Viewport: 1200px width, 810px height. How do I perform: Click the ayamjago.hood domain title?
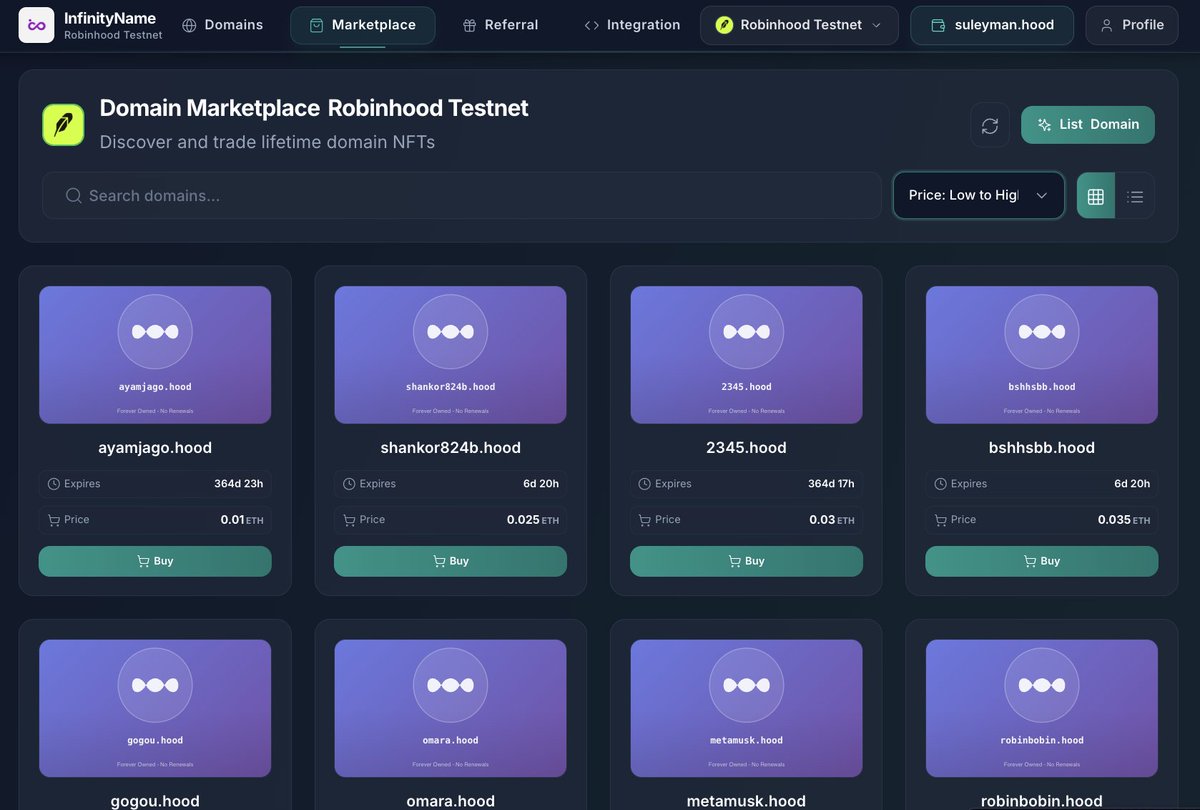pos(155,447)
